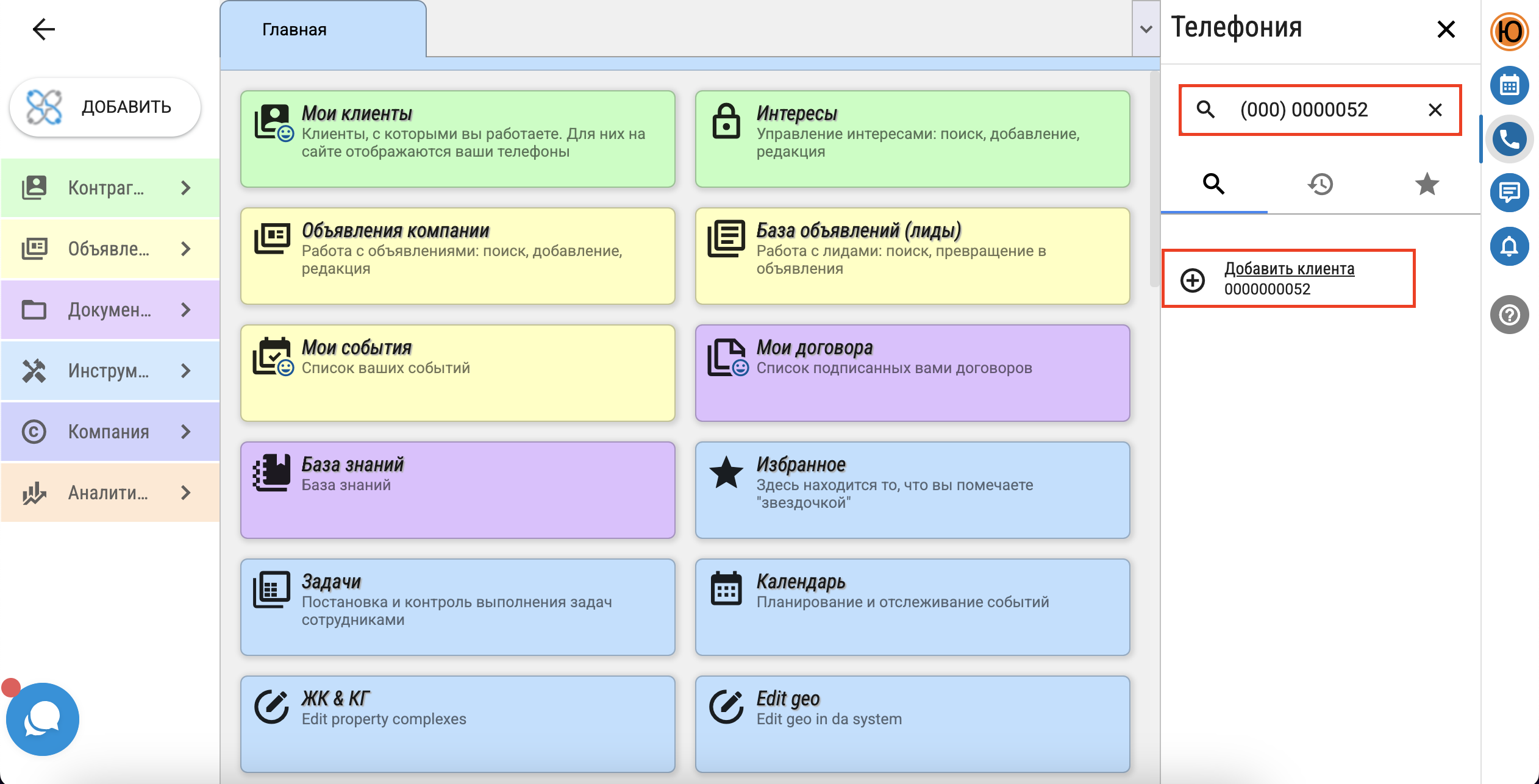Open the База знаний card
Image resolution: width=1539 pixels, height=784 pixels.
point(457,490)
